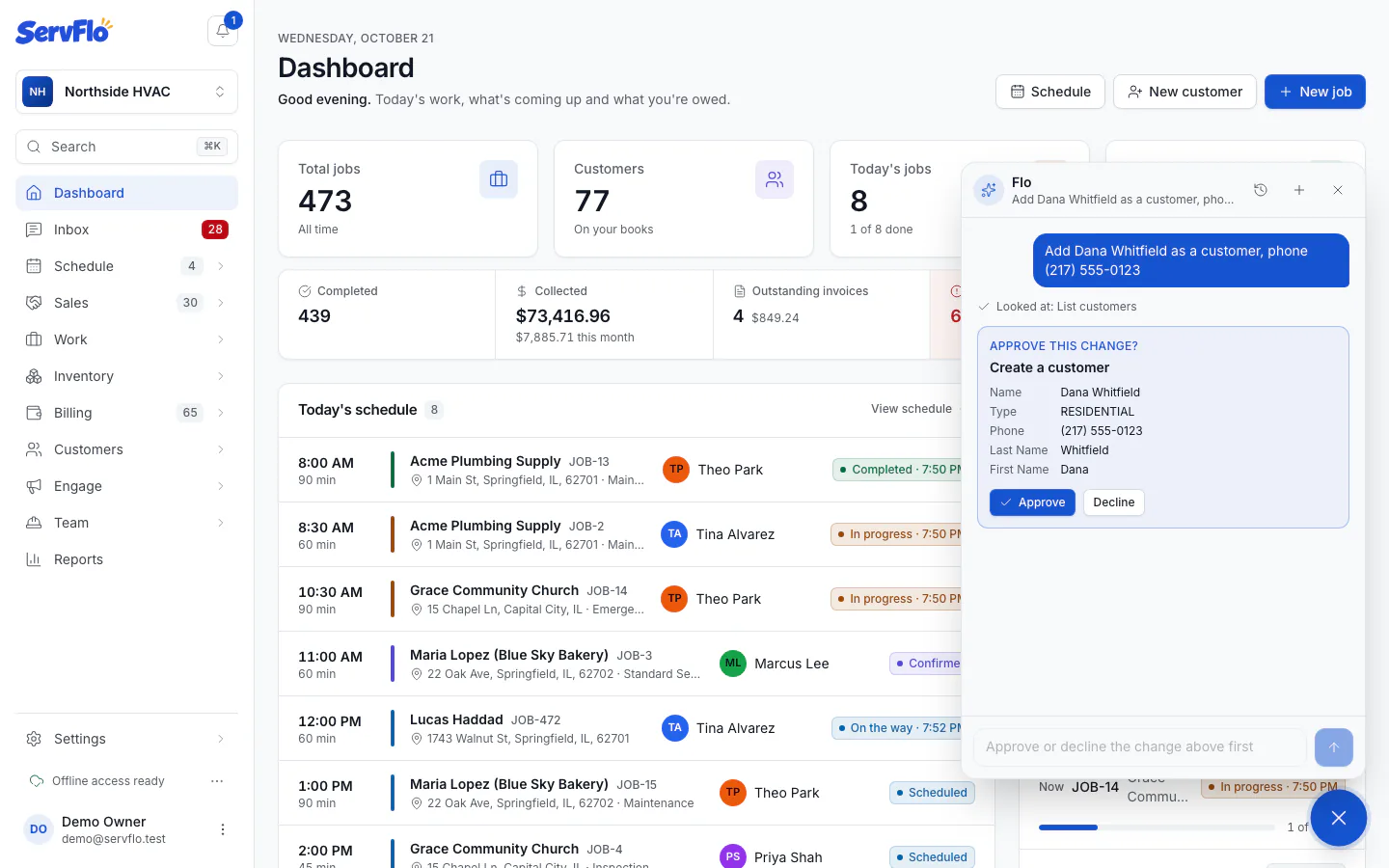The image size is (1389, 868).
Task: Click Marcus Lee's ML avatar
Action: [x=733, y=664]
